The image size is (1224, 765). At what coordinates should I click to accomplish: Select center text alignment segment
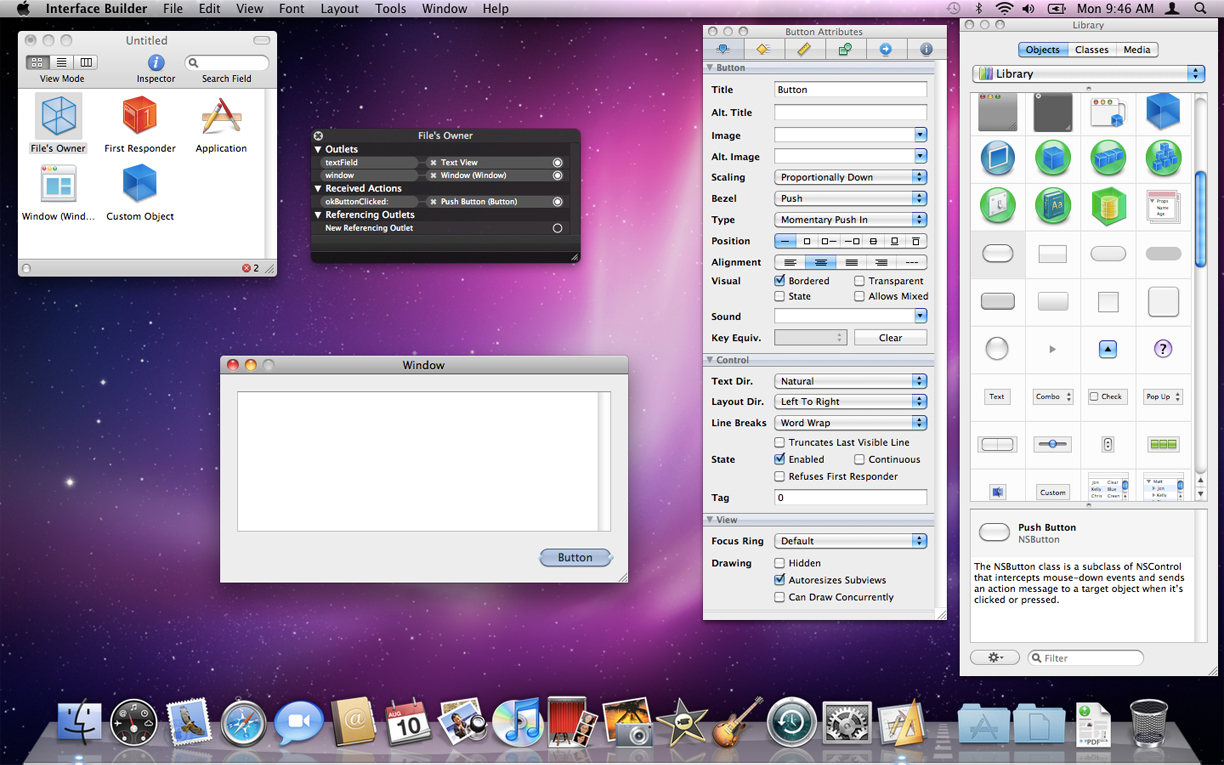(821, 262)
